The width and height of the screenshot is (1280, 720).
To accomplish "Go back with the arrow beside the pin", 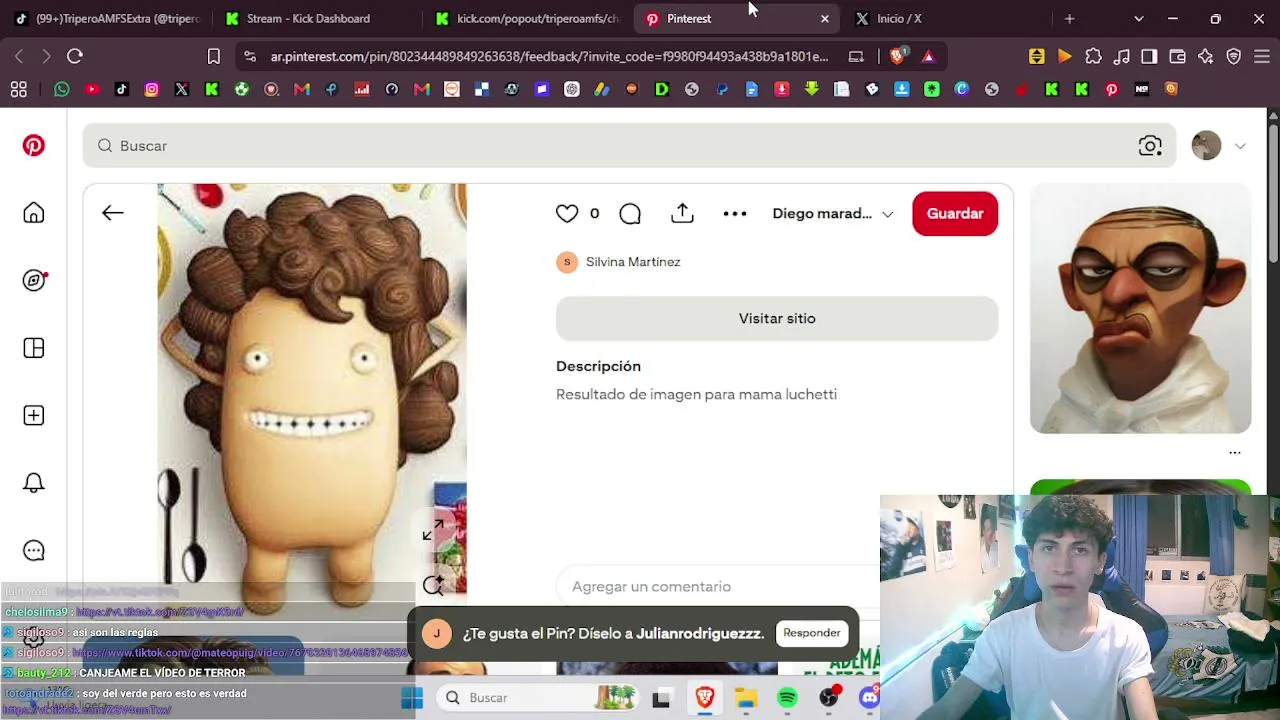I will click(113, 213).
